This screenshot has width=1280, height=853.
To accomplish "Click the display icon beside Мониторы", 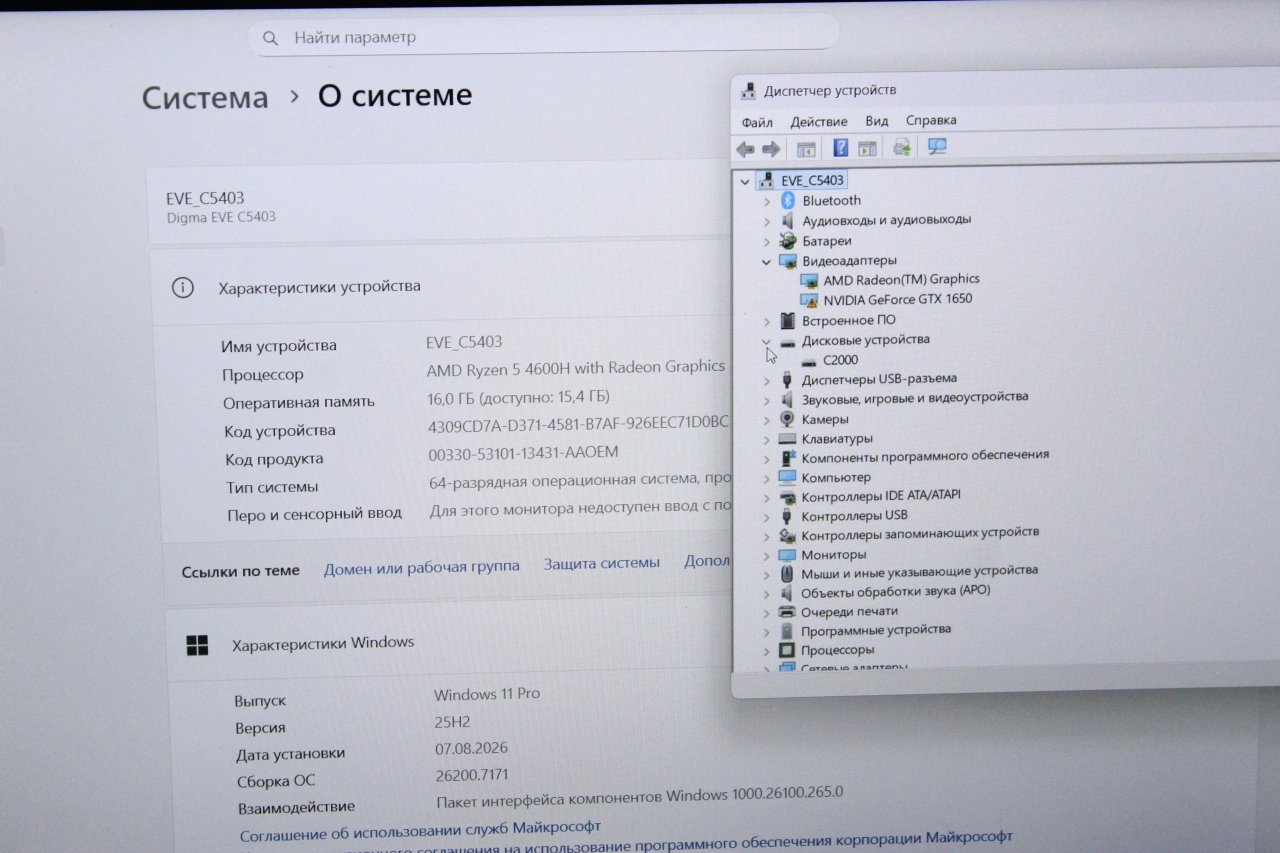I will [x=786, y=555].
